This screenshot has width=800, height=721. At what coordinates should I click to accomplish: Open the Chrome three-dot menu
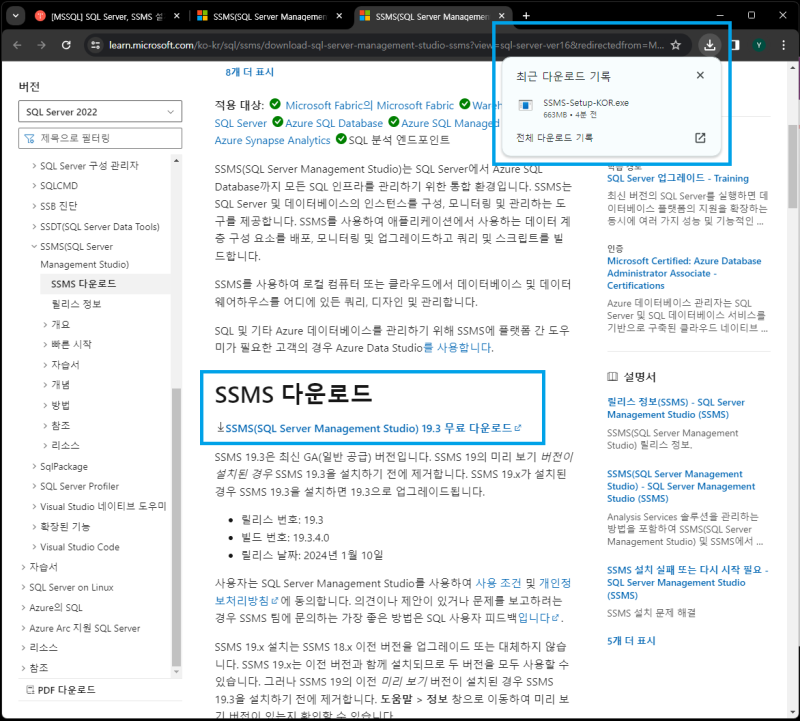(x=784, y=44)
